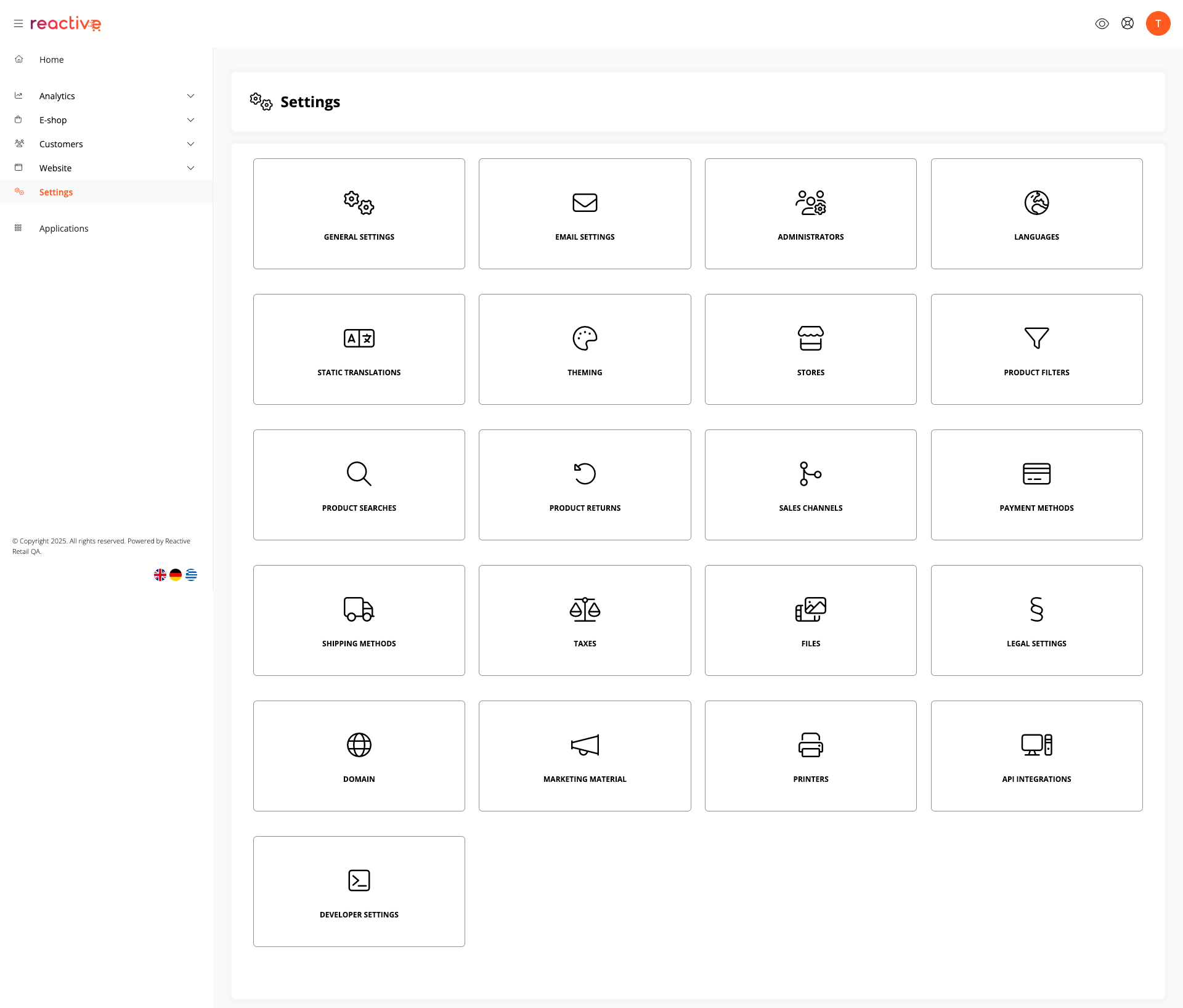Open the General Settings gears icon

point(359,203)
